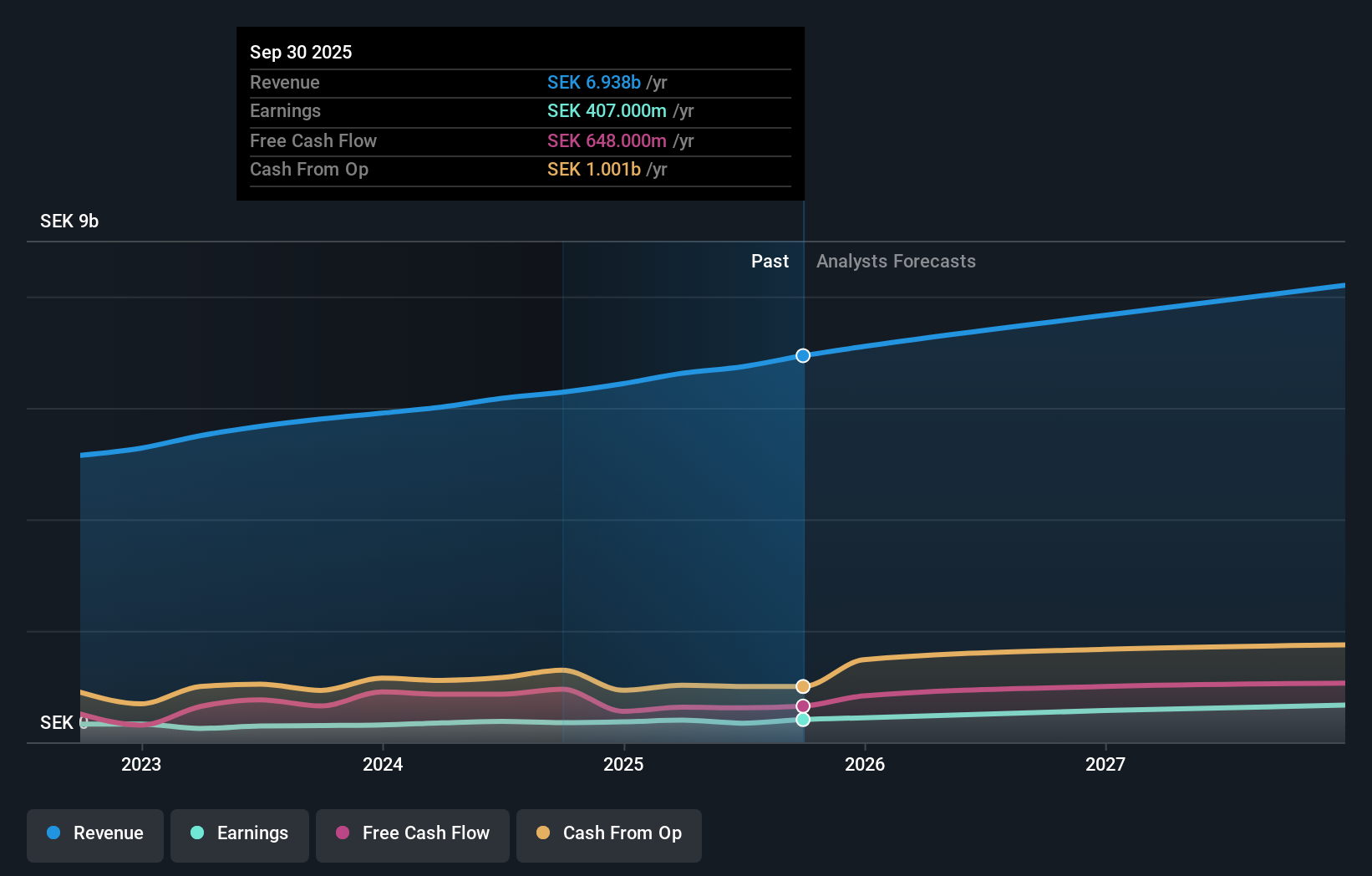Click the 2025 label on the time axis
The width and height of the screenshot is (1372, 876).
pyautogui.click(x=623, y=764)
